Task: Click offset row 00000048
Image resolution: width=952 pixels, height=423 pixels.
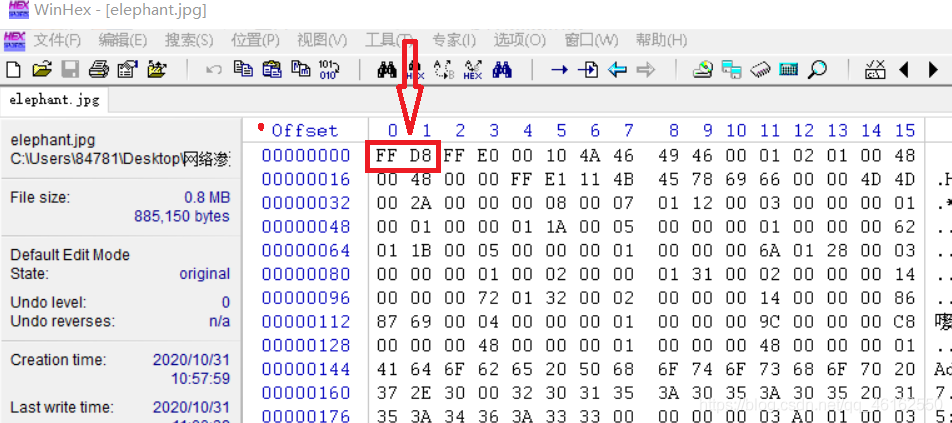Action: pyautogui.click(x=306, y=226)
